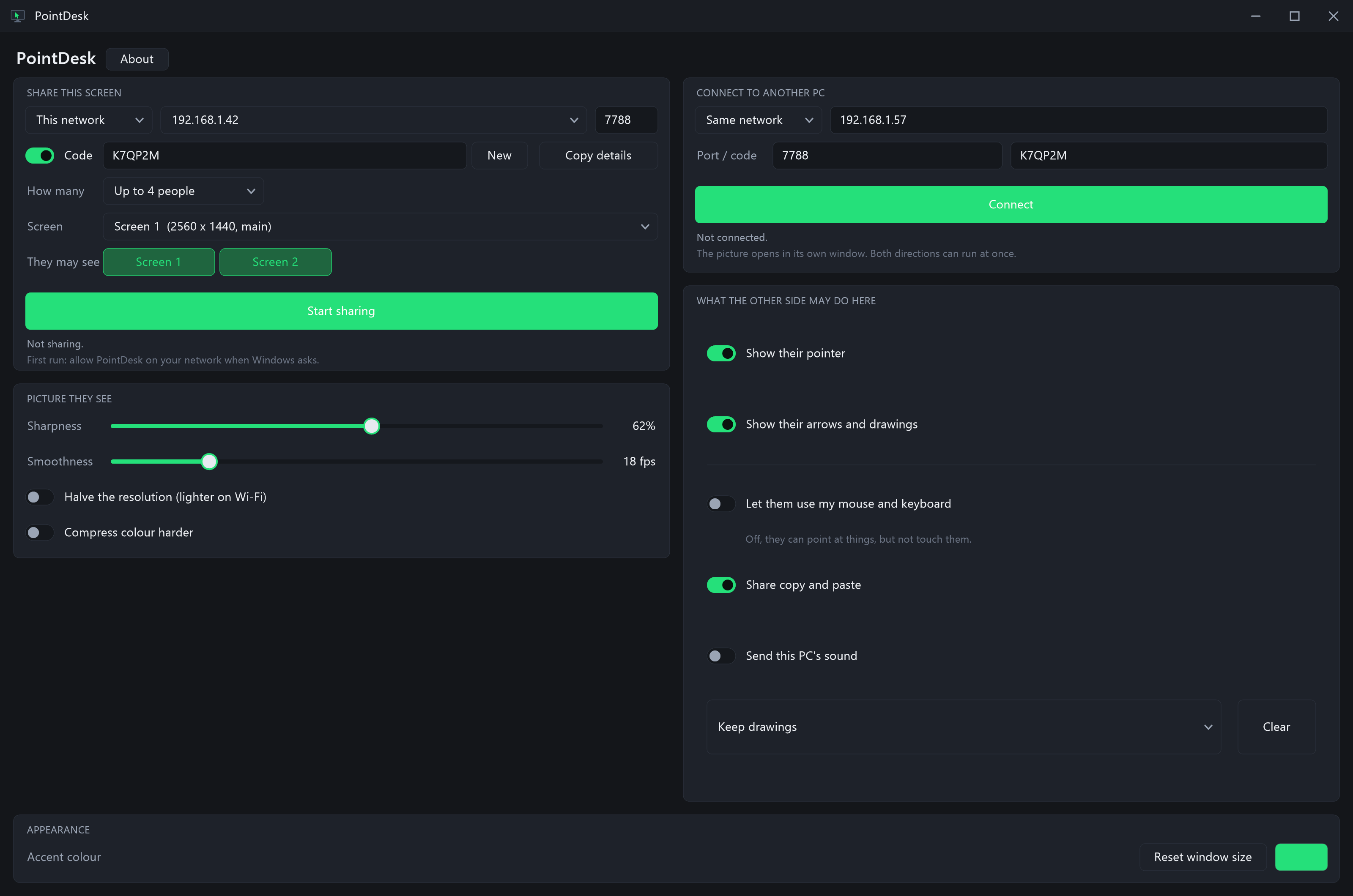
Task: Enable Let them use my mouse and keyboard
Action: pyautogui.click(x=721, y=504)
